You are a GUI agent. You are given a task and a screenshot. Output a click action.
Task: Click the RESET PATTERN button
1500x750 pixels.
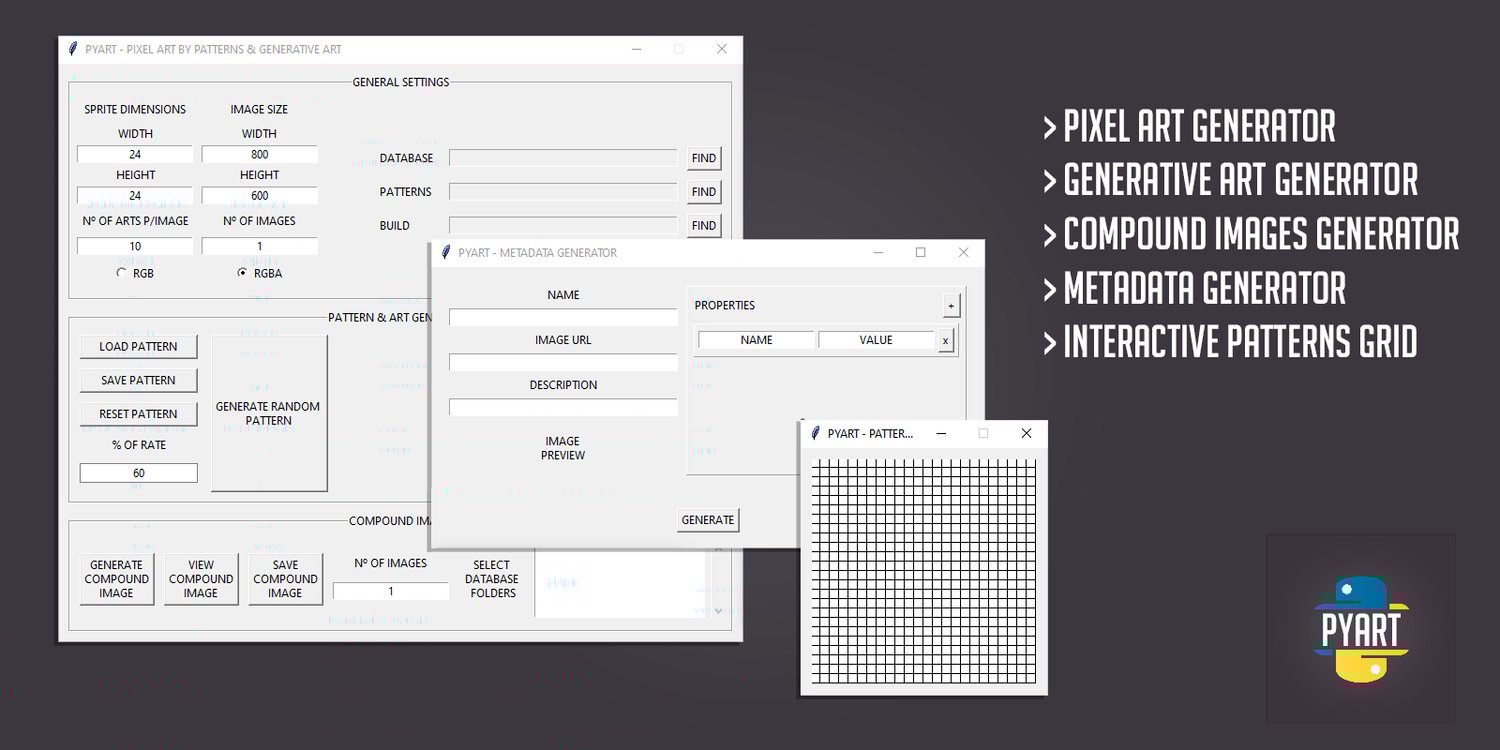coord(138,414)
